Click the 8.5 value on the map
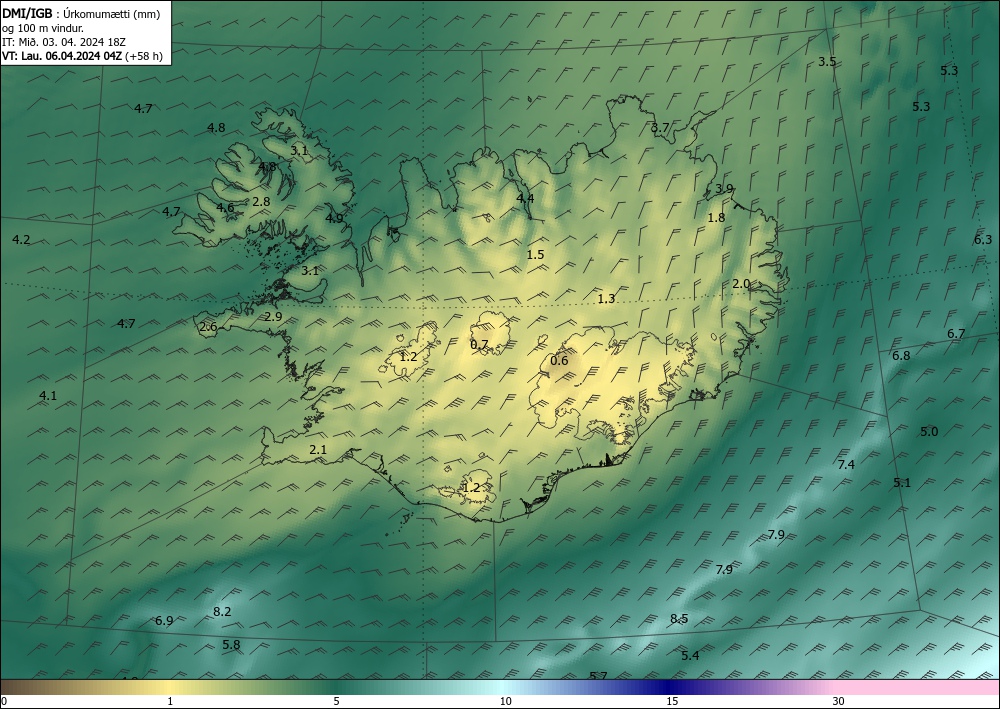1000x709 pixels. click(679, 618)
